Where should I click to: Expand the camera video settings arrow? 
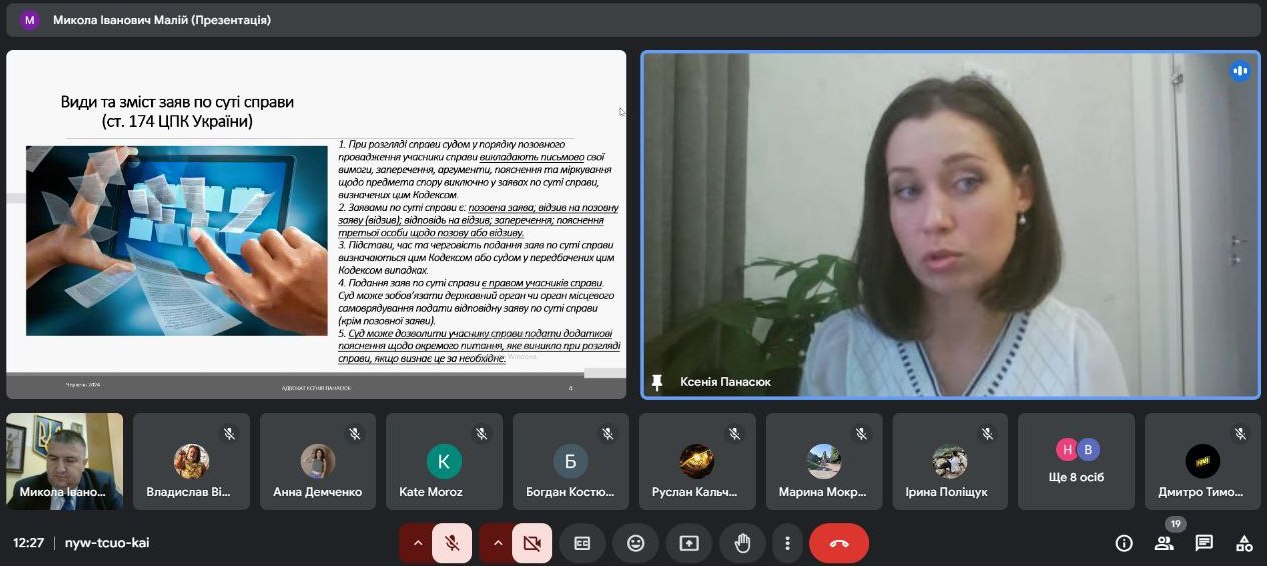[496, 543]
